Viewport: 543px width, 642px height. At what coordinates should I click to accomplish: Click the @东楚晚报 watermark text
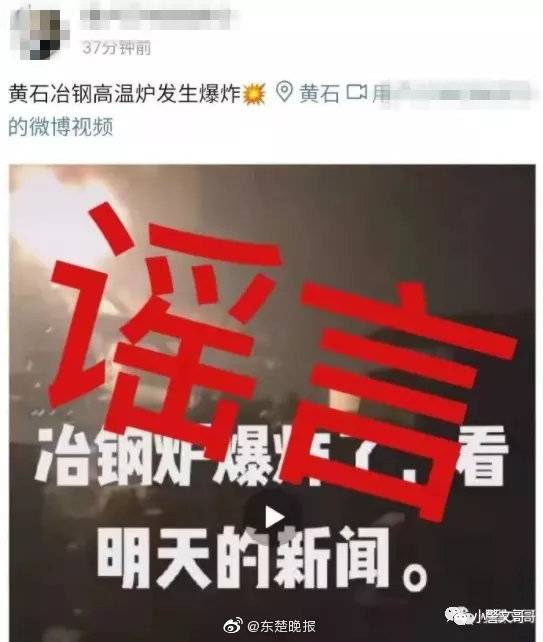pyautogui.click(x=281, y=626)
